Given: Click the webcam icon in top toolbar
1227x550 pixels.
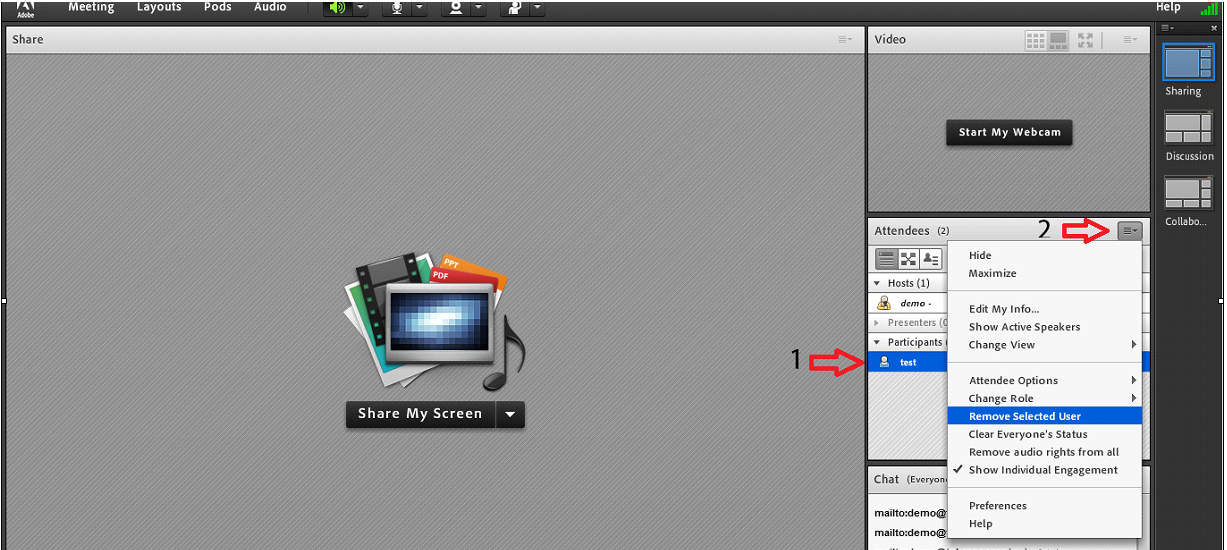Looking at the screenshot, I should pyautogui.click(x=456, y=8).
